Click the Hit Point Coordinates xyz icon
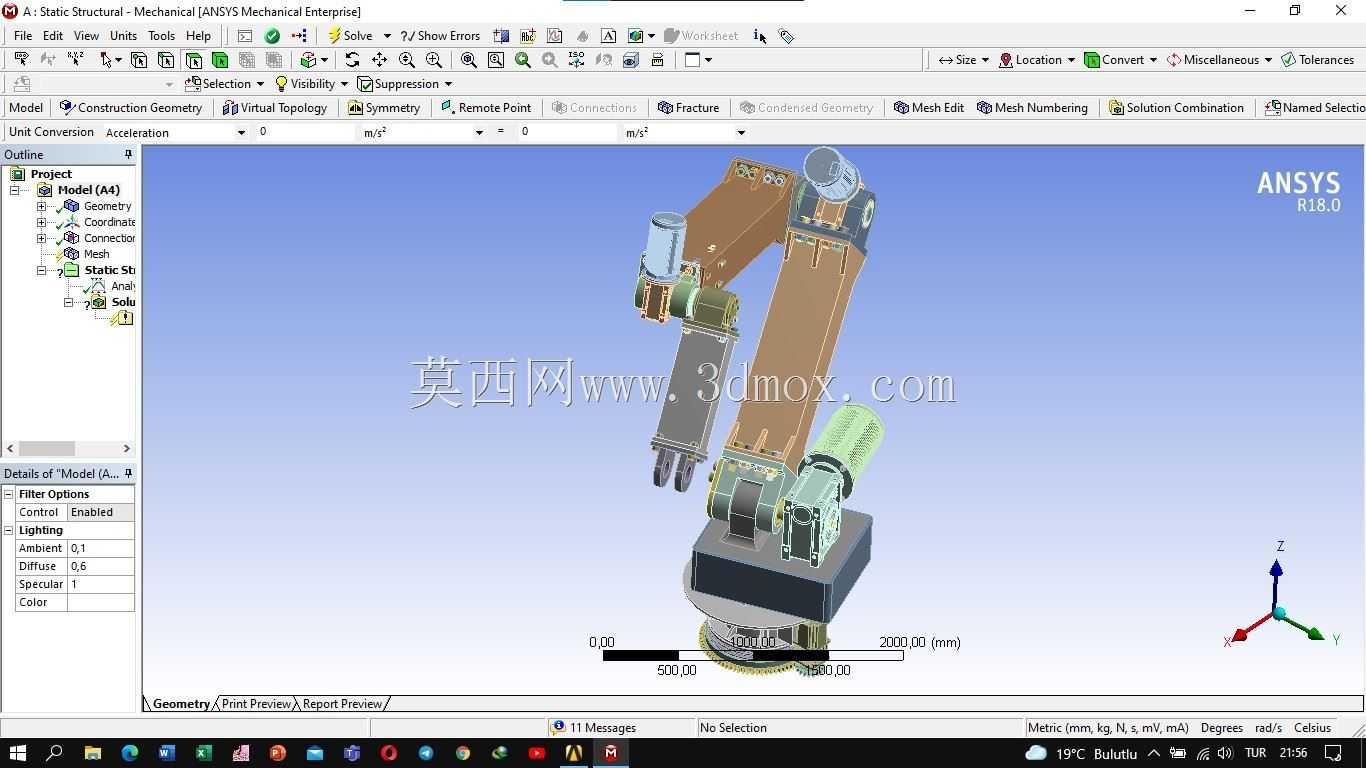The image size is (1366, 768). pyautogui.click(x=75, y=60)
